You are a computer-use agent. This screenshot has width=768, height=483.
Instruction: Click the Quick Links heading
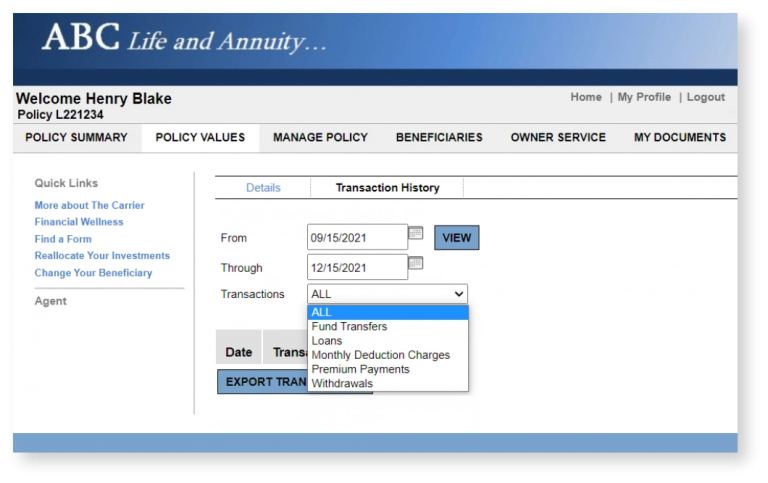66,183
